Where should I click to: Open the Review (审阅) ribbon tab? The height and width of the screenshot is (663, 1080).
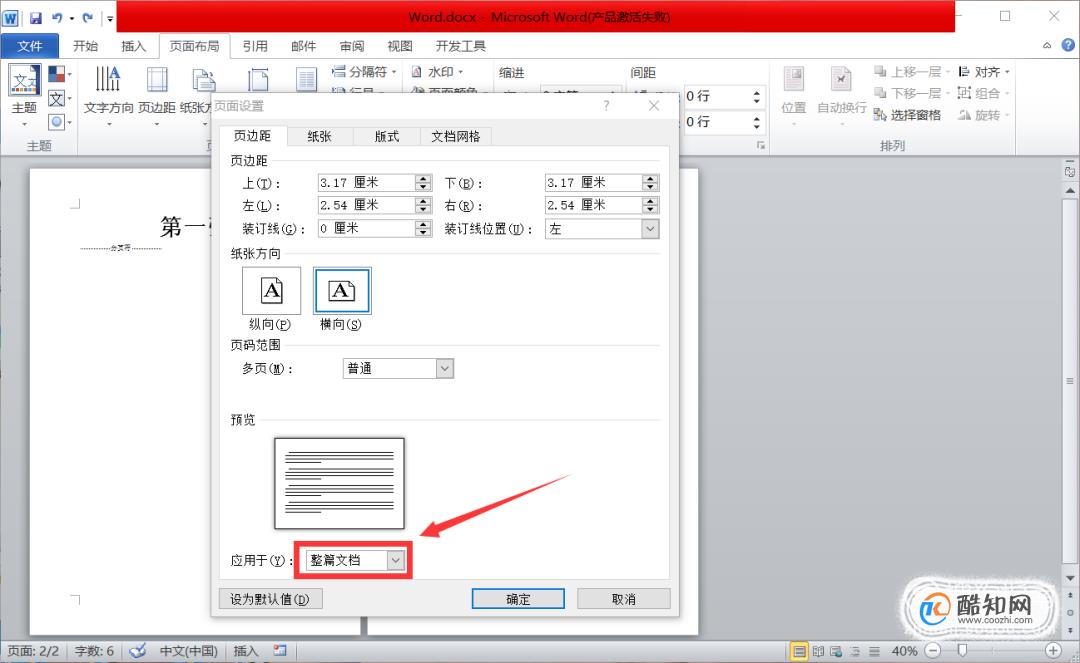[352, 46]
